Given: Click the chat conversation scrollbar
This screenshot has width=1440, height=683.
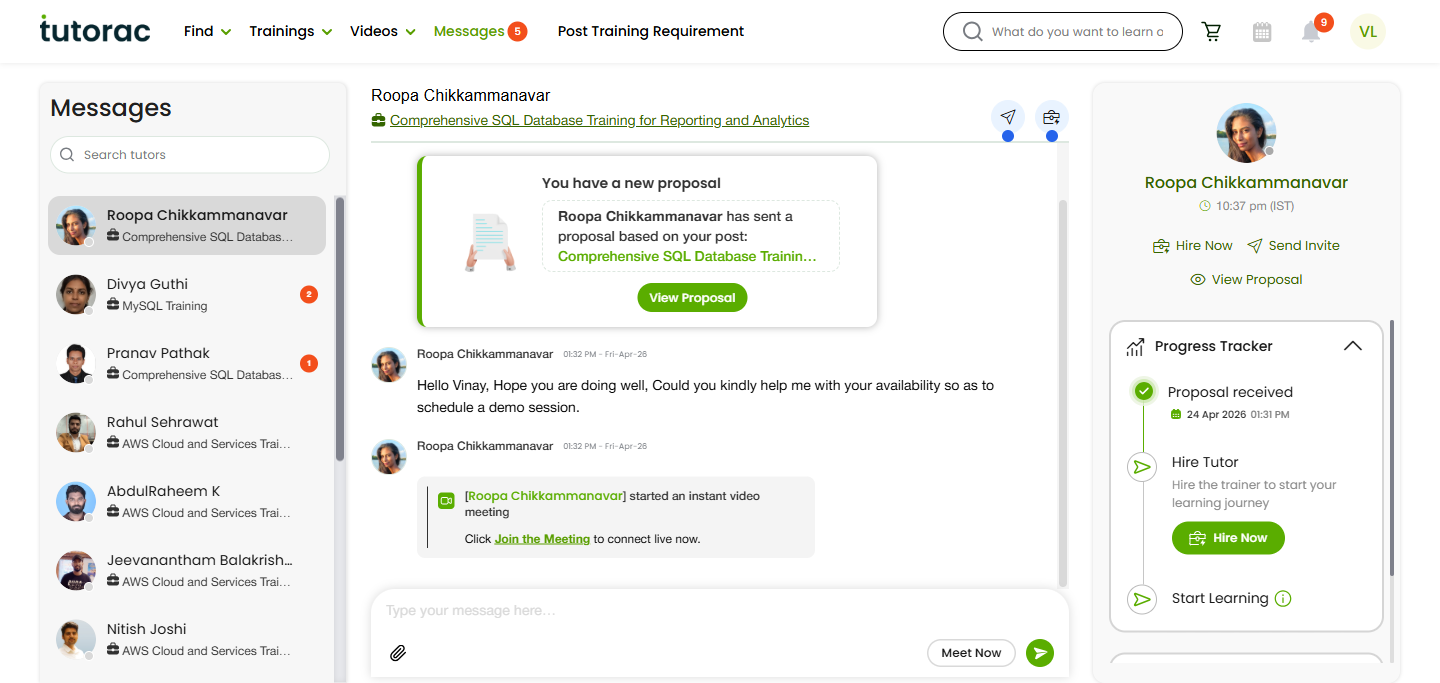Looking at the screenshot, I should pyautogui.click(x=1063, y=392).
